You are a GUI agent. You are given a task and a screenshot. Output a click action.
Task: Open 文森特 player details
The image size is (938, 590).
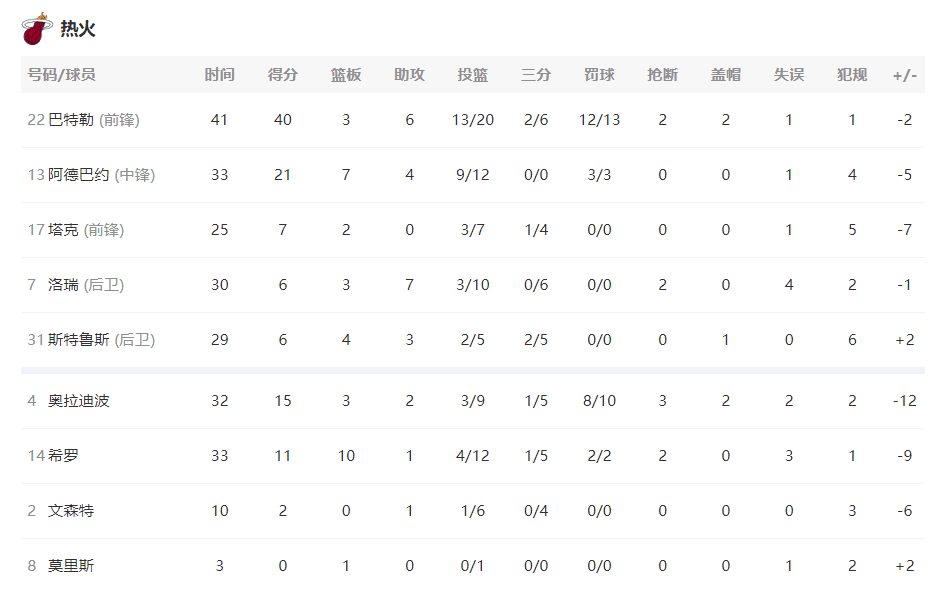coord(71,511)
